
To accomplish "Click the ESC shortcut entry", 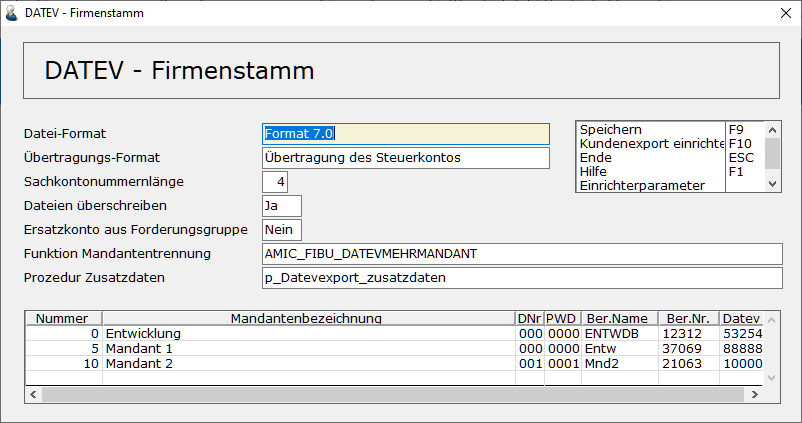I will 745,158.
